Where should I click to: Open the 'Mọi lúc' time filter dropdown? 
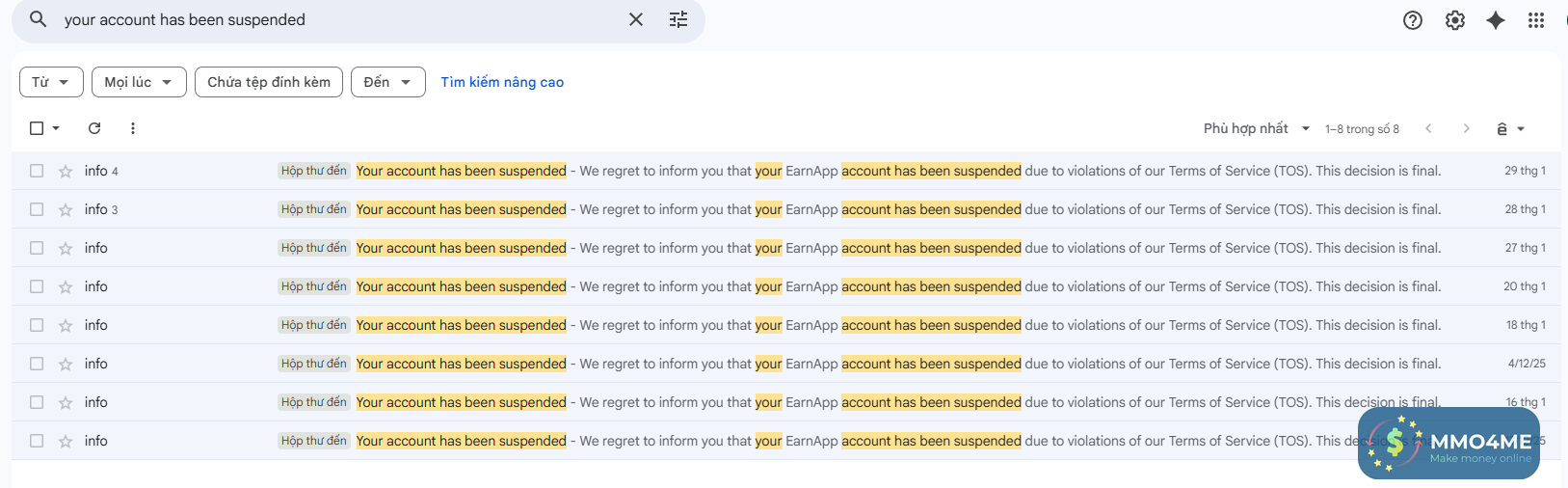coord(139,82)
